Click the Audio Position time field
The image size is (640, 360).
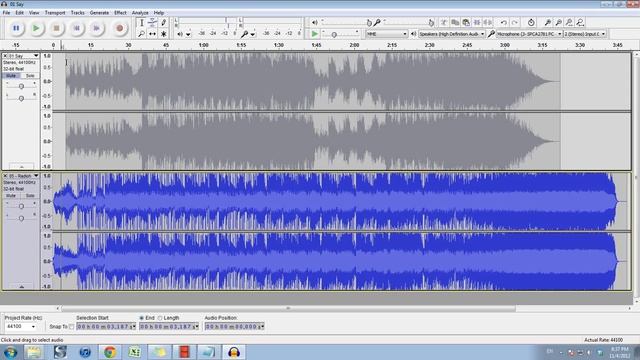pyautogui.click(x=234, y=327)
